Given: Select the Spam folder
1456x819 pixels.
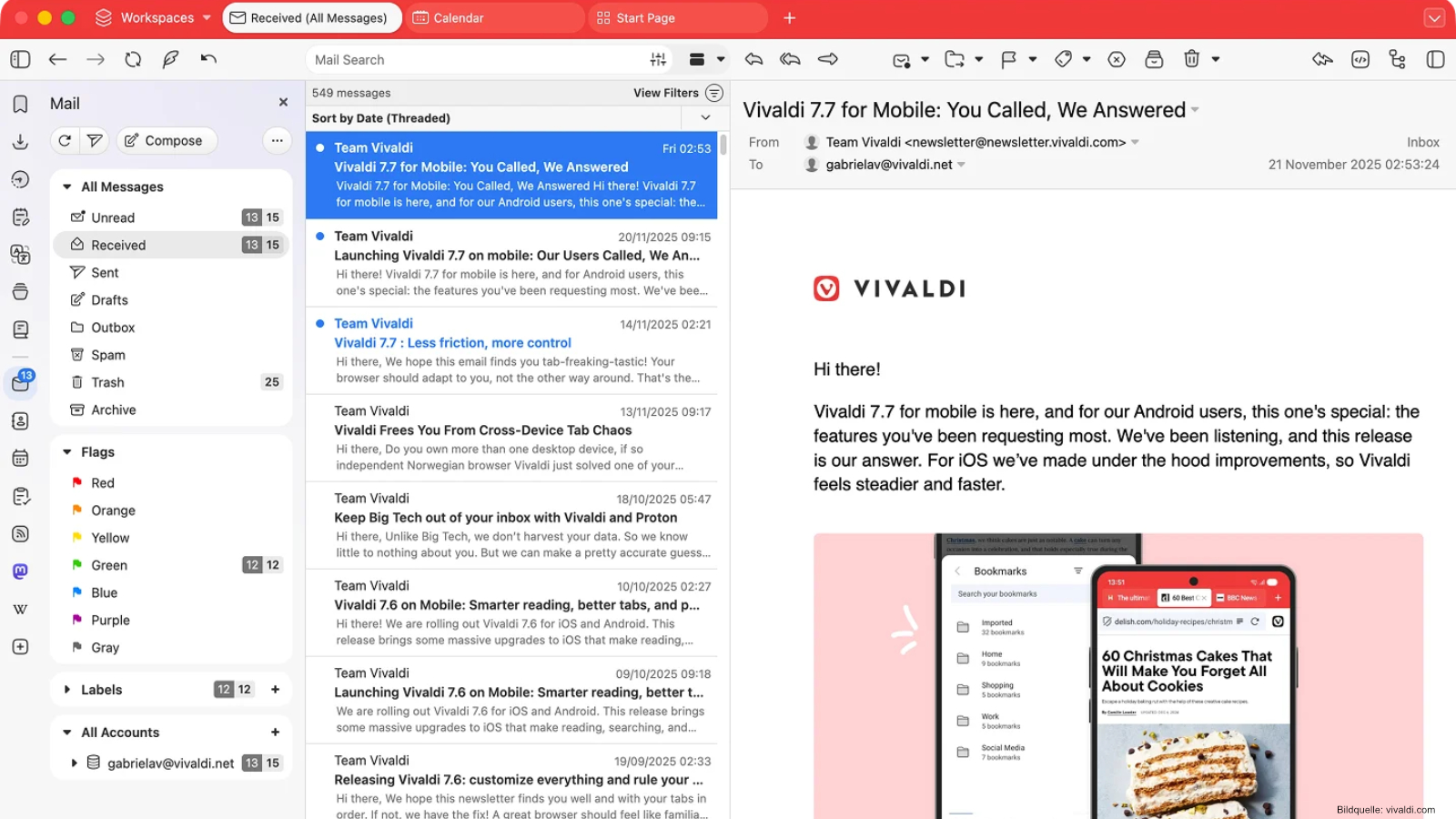Looking at the screenshot, I should pos(171,355).
